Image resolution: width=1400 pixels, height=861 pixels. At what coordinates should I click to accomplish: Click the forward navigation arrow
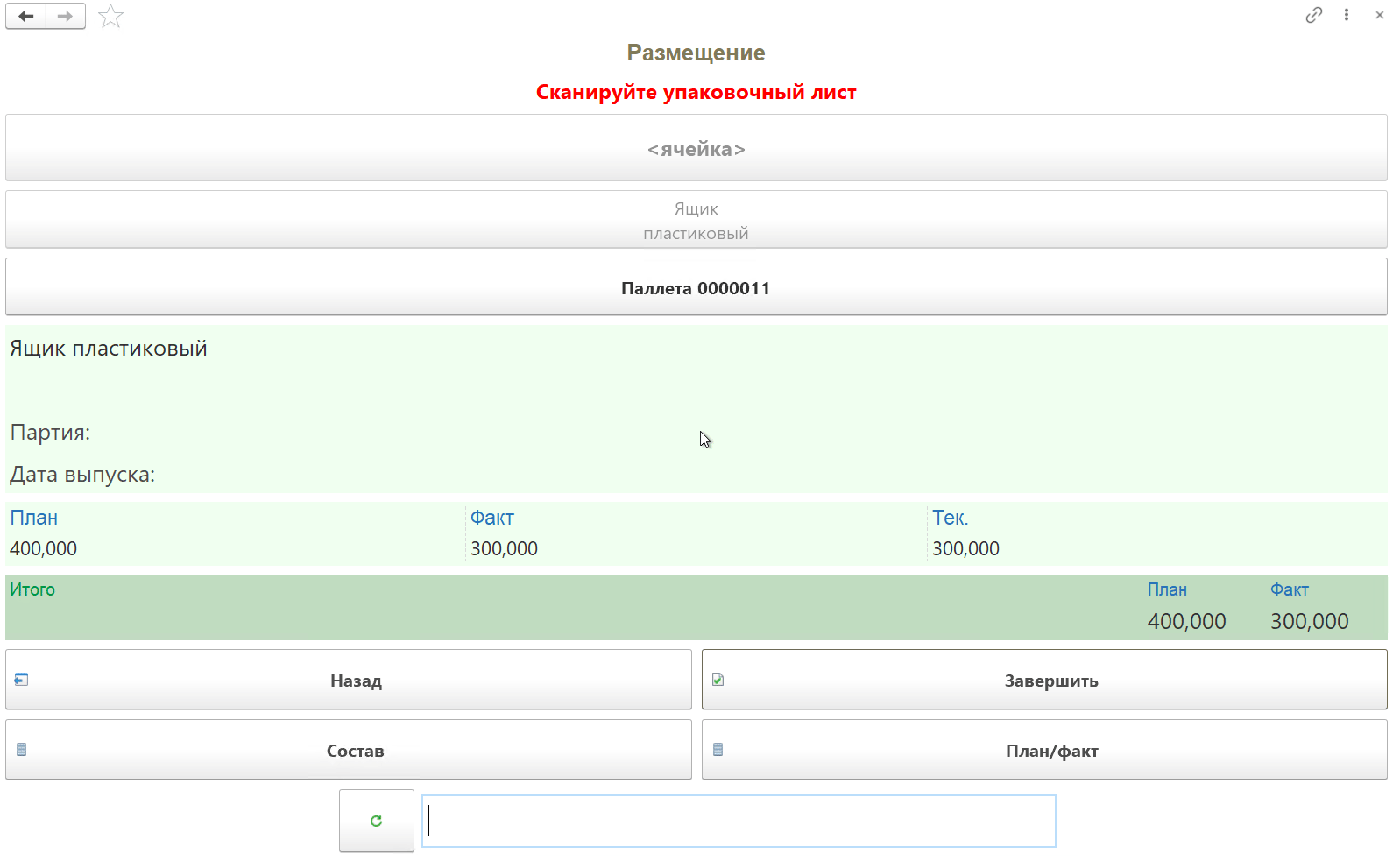[66, 16]
